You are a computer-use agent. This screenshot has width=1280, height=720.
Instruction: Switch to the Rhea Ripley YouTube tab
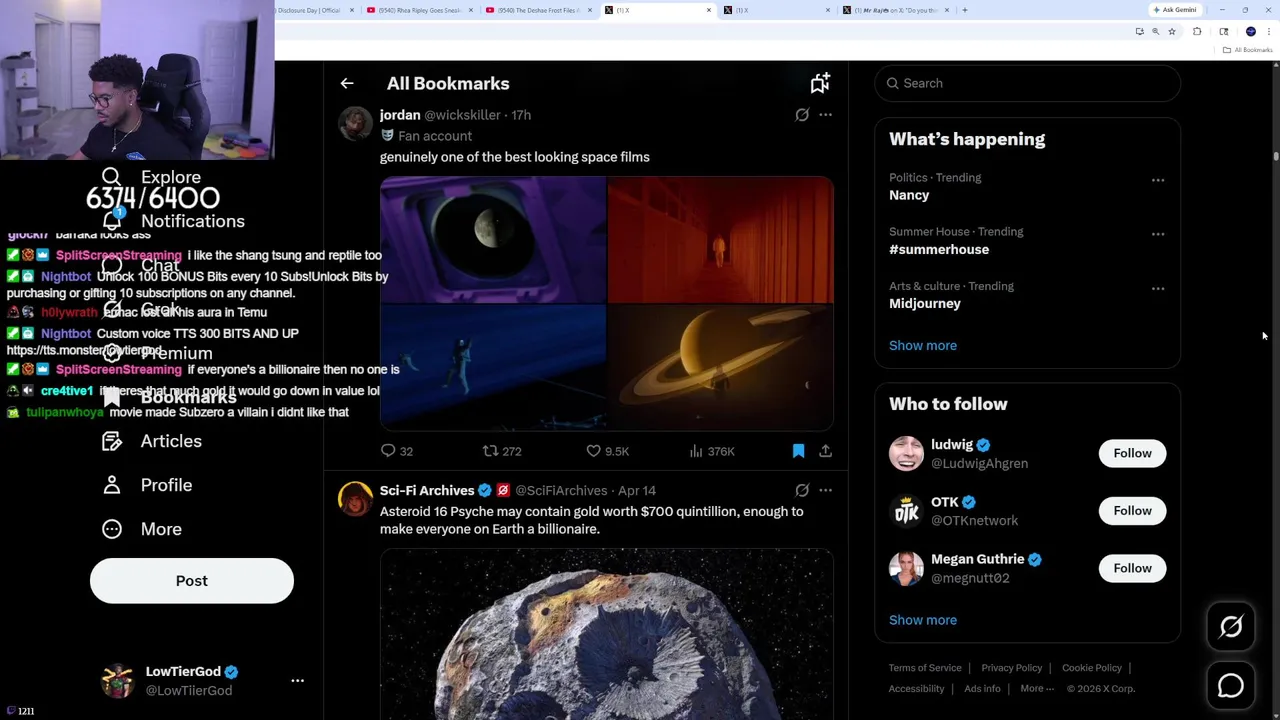[x=420, y=10]
